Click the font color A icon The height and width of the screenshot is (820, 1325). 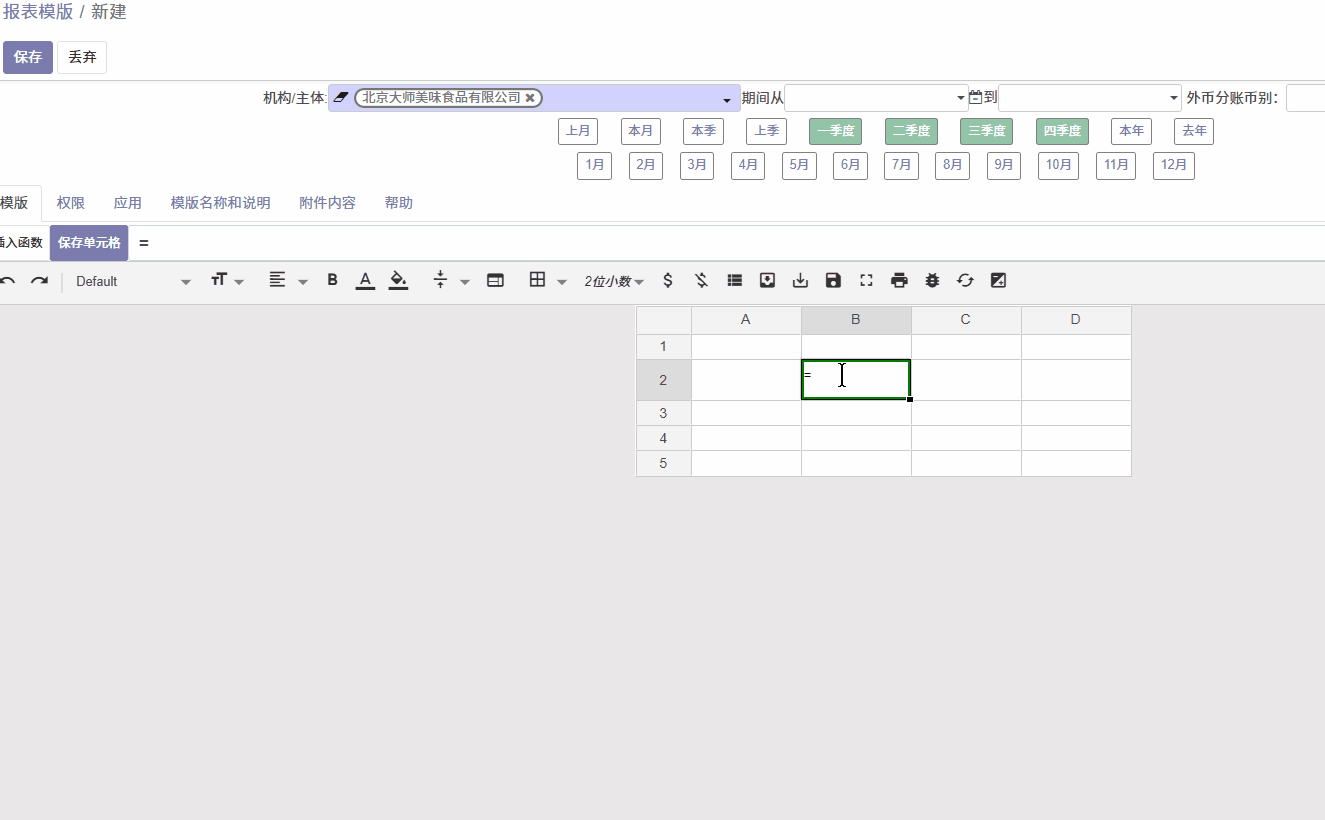366,281
